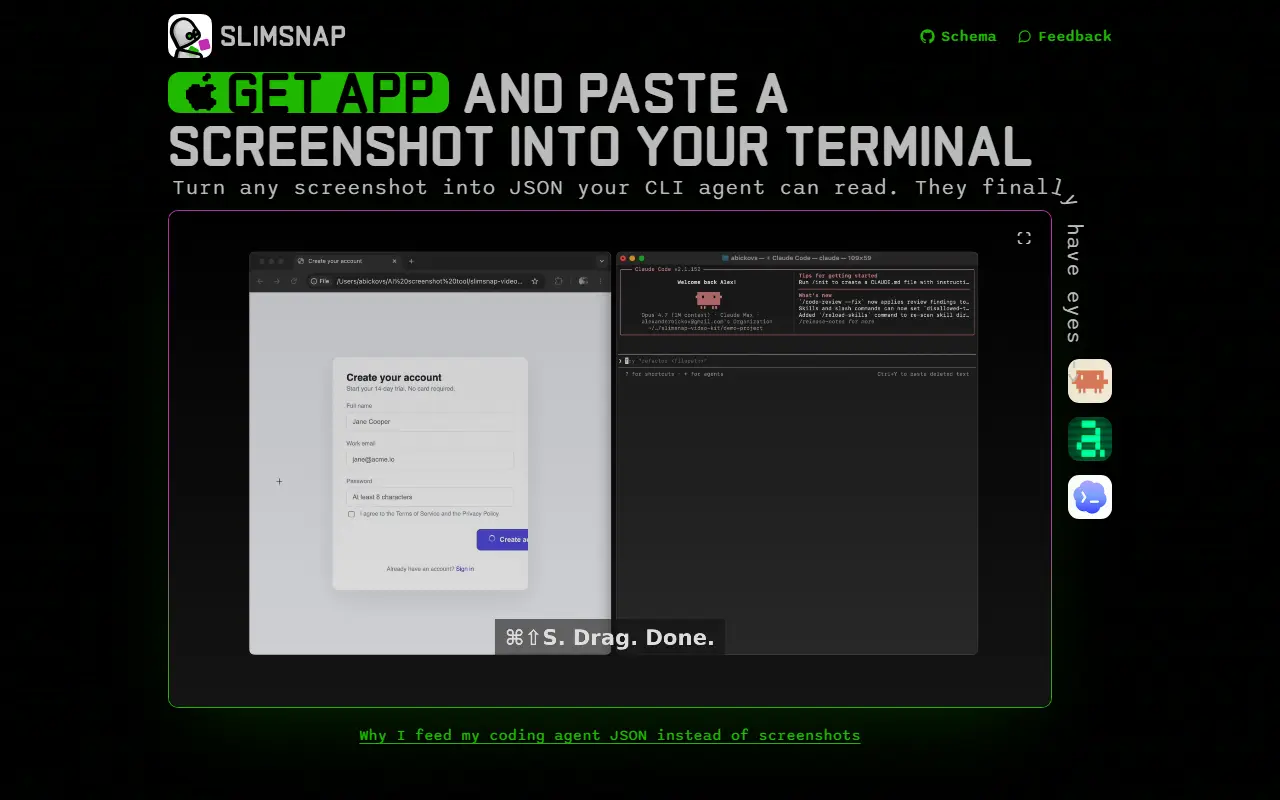Screen dimensions: 1280x800
Task: Open the Feedback link in the header
Action: pyautogui.click(x=1065, y=36)
